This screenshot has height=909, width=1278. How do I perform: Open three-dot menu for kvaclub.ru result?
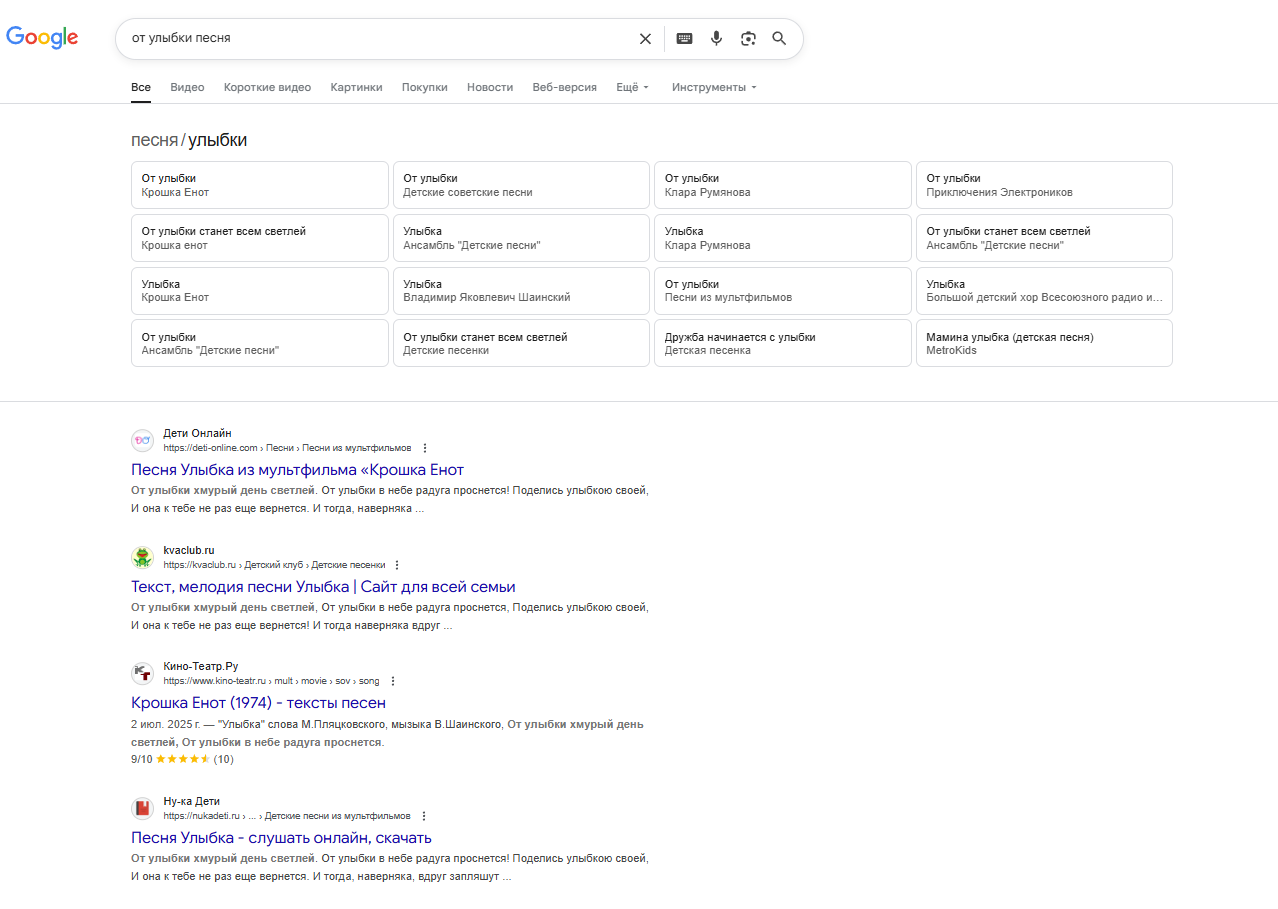point(397,565)
